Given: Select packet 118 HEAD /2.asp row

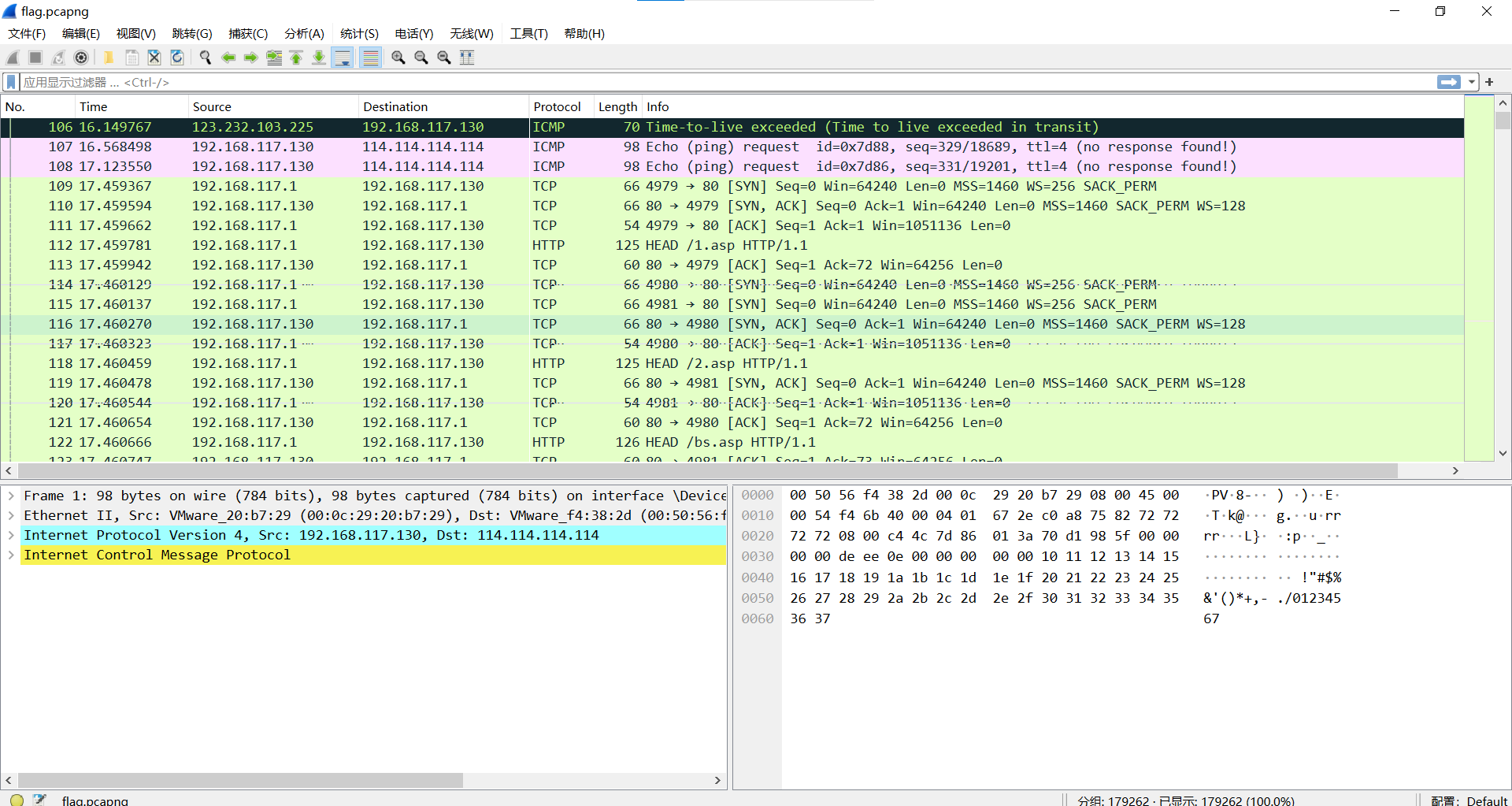Looking at the screenshot, I should pos(732,363).
